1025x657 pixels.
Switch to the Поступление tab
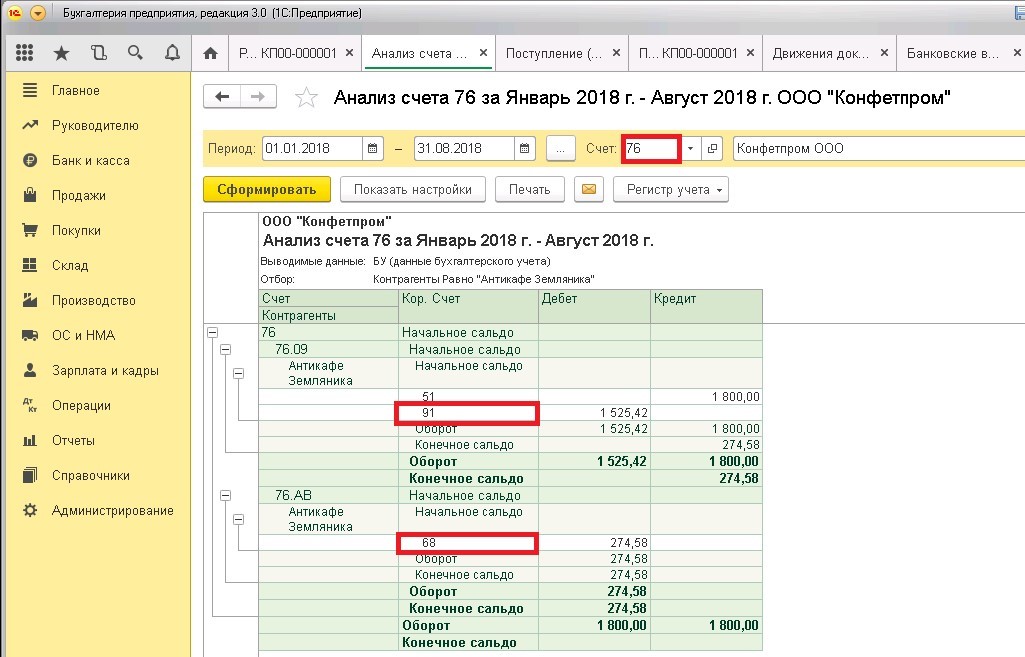[x=554, y=54]
